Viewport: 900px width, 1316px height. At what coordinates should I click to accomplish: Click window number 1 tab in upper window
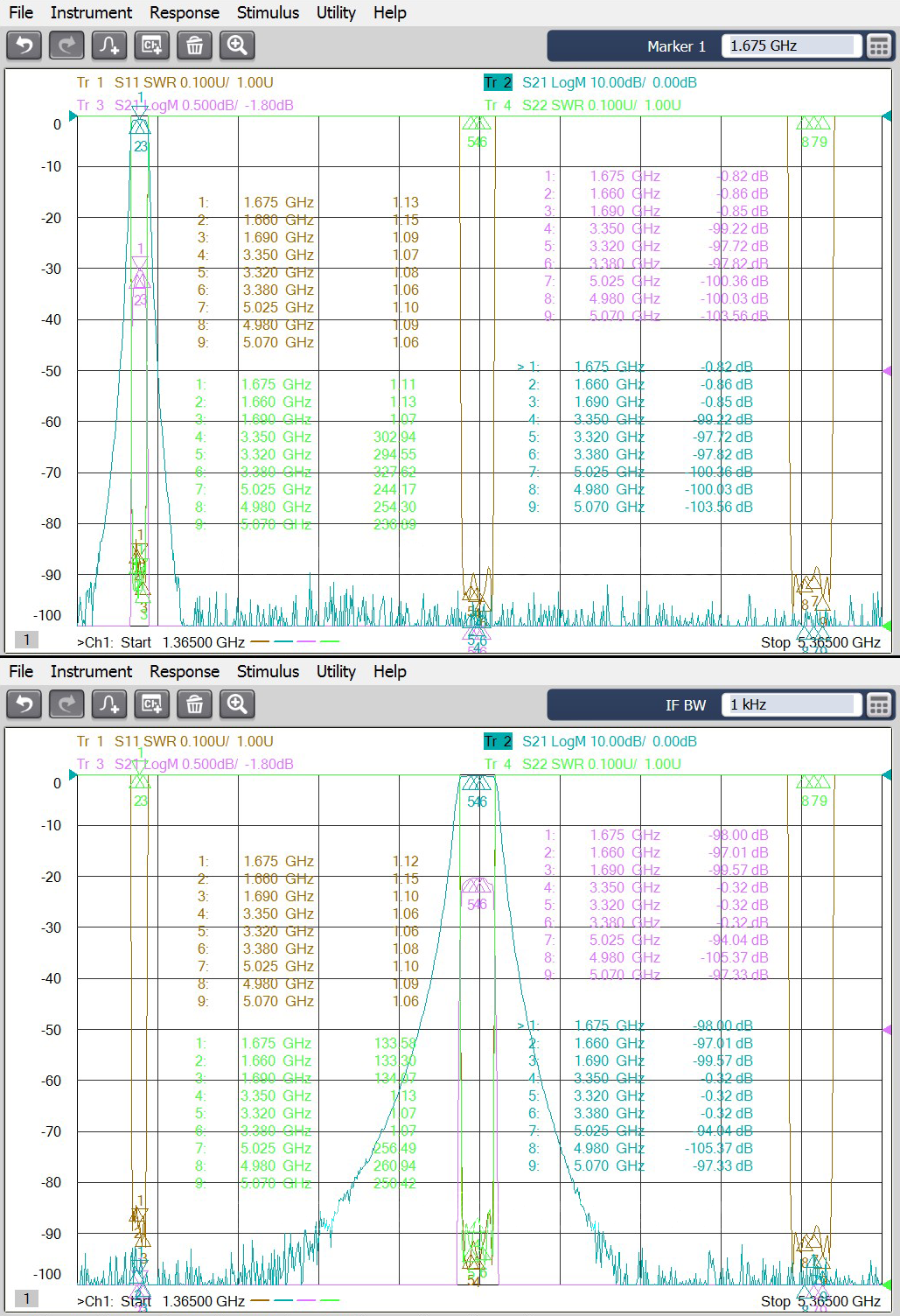coord(26,640)
